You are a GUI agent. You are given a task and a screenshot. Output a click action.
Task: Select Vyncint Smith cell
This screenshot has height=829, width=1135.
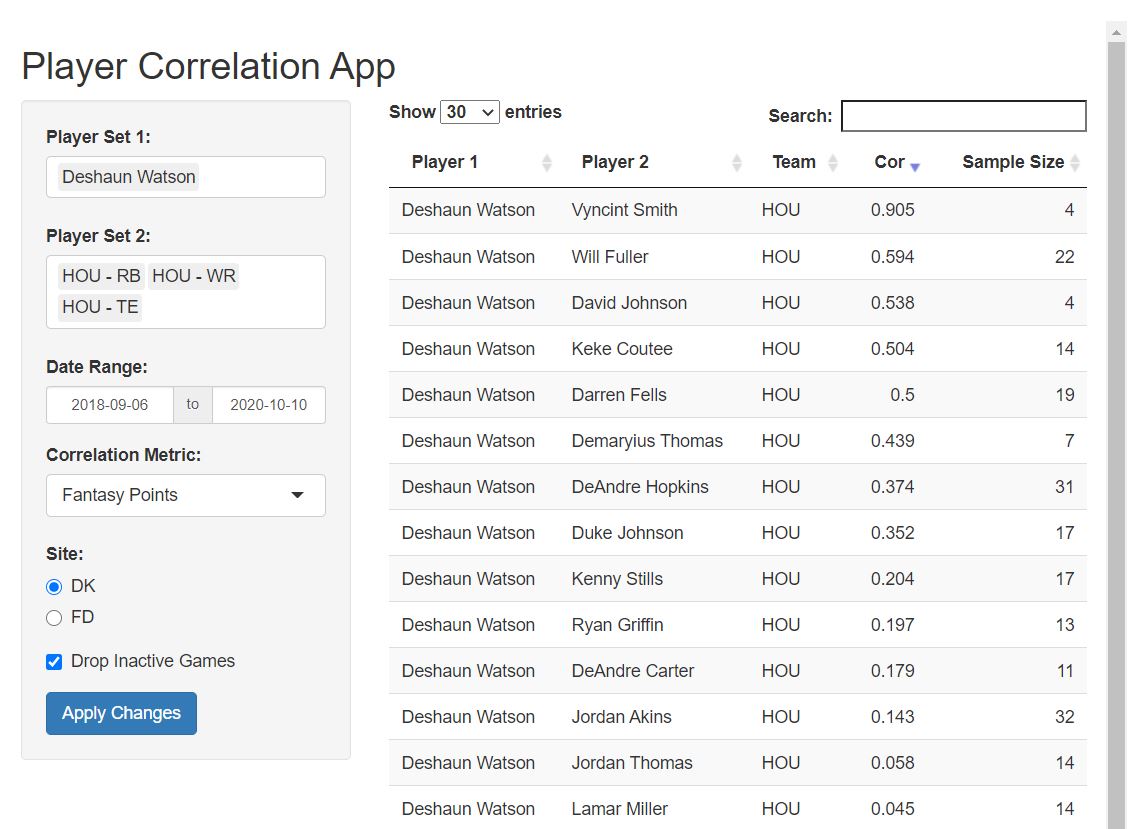coord(625,210)
